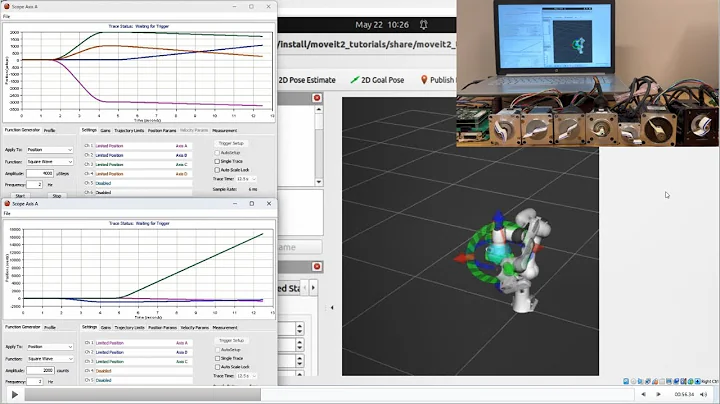The height and width of the screenshot is (404, 720).
Task: Open Position Params tab in upper Scope window
Action: tap(162, 130)
